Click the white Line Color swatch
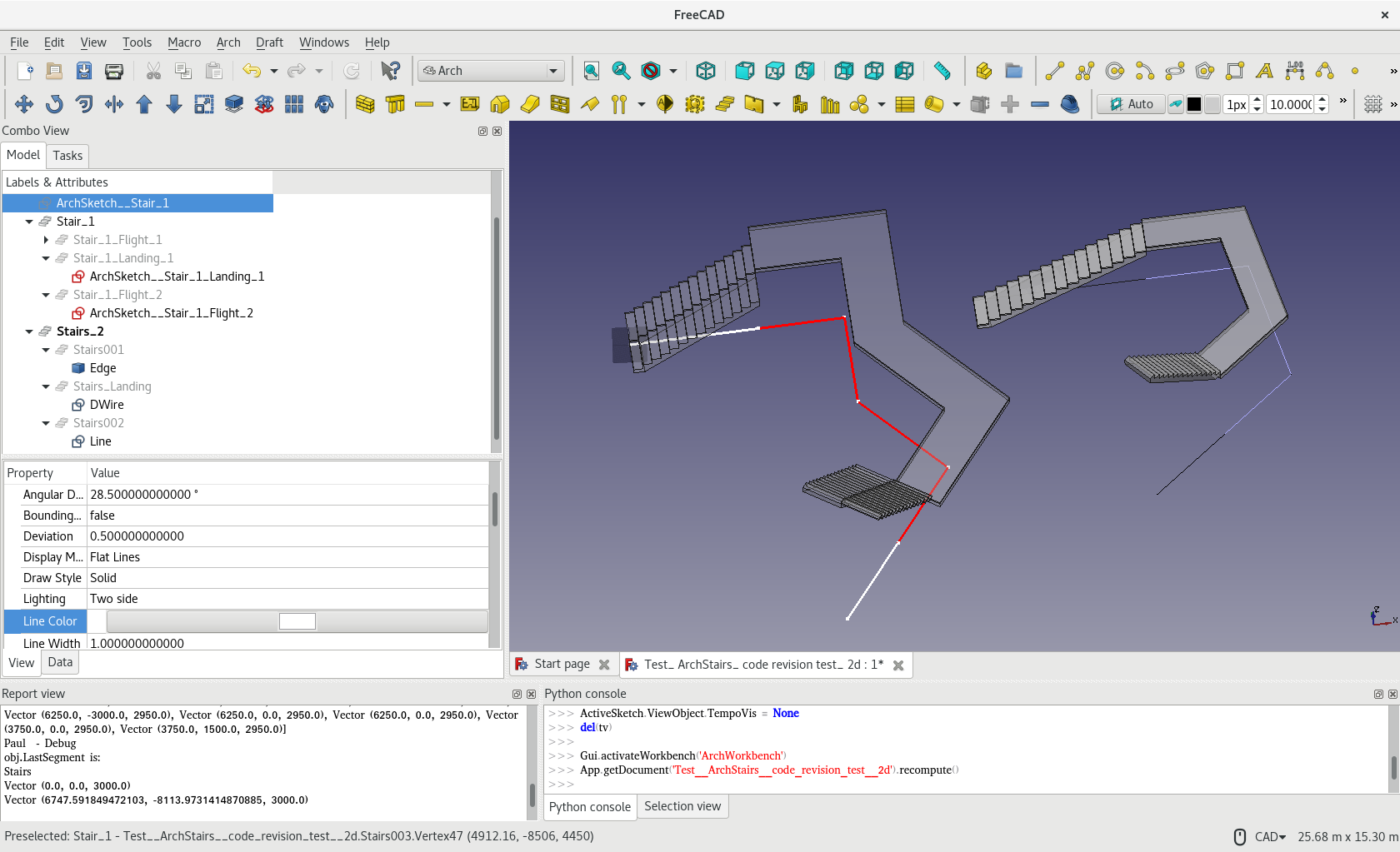The height and width of the screenshot is (852, 1400). (x=297, y=621)
